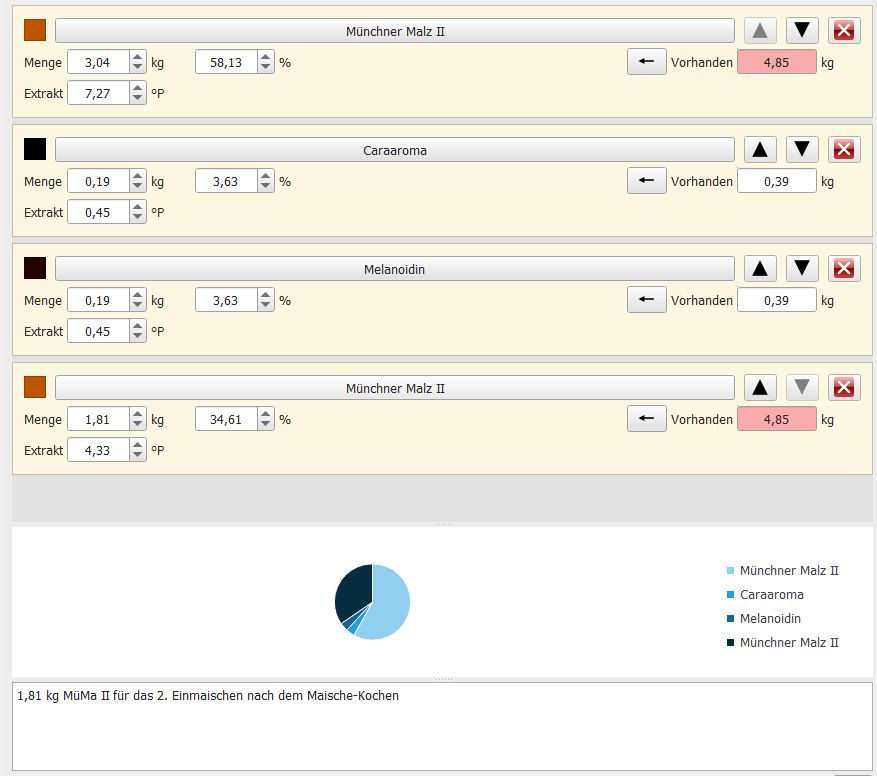Delete the Caraaroma malt entry

click(844, 149)
